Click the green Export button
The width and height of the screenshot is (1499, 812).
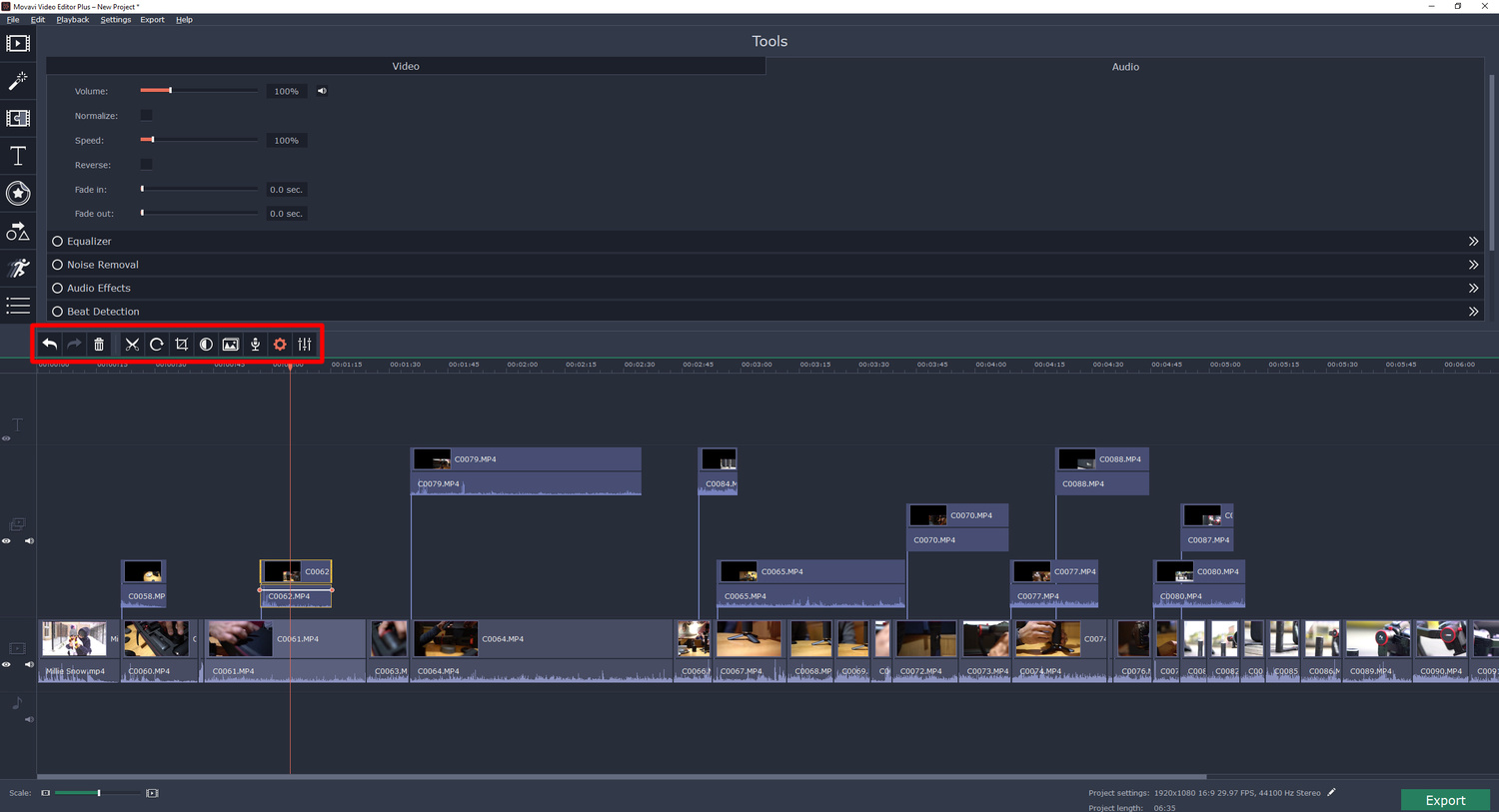[1445, 800]
